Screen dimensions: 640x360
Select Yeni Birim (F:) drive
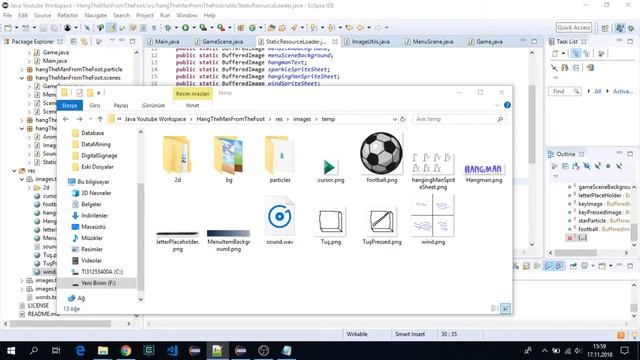[98, 283]
